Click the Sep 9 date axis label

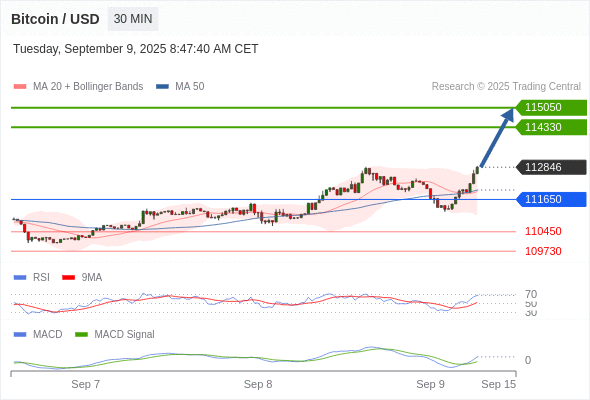pos(430,384)
